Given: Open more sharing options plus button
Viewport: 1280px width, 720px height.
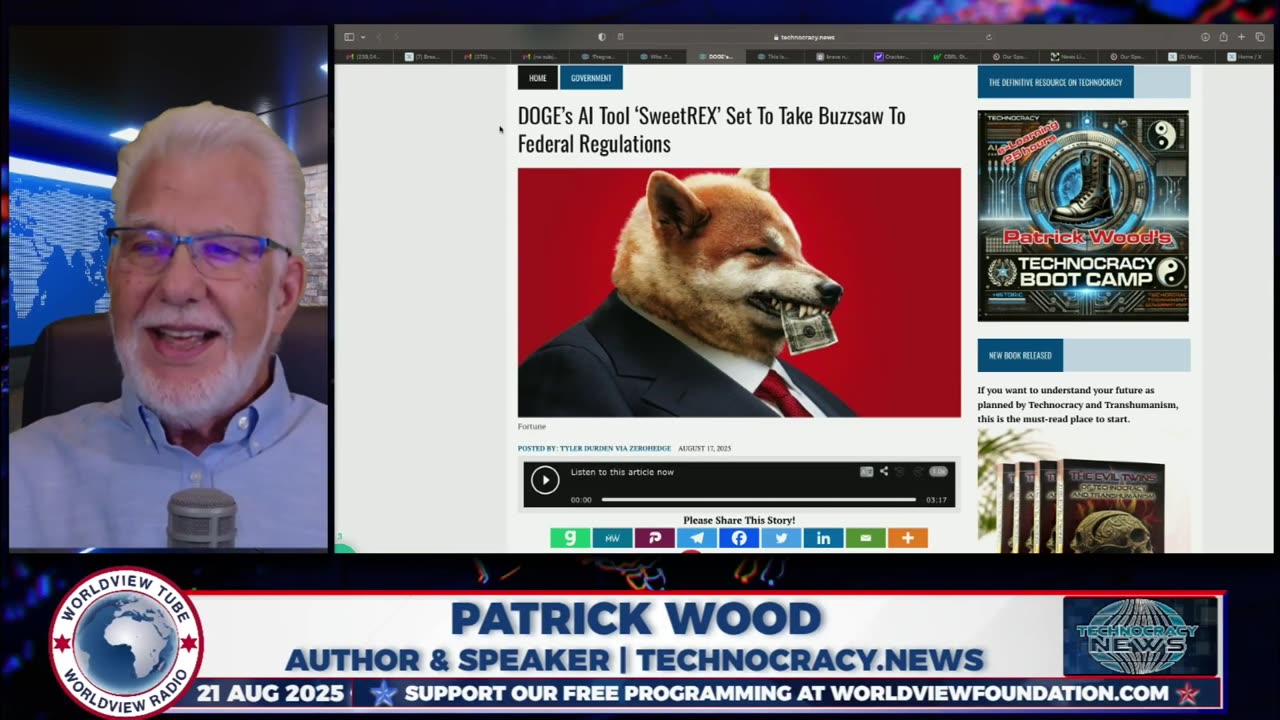Looking at the screenshot, I should (x=908, y=538).
